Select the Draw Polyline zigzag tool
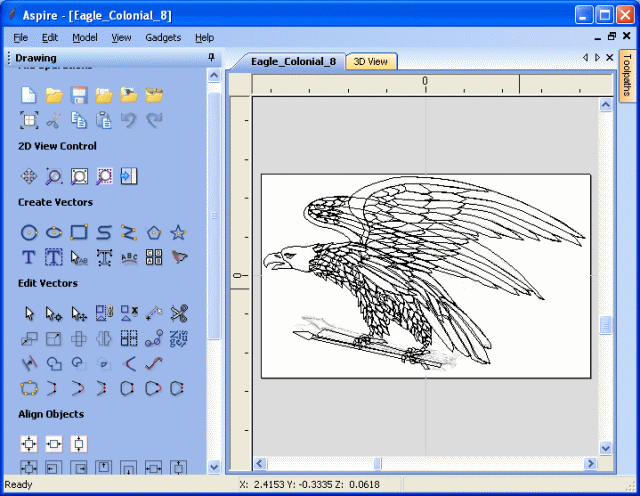Screen dimensions: 640x496 (x=129, y=233)
